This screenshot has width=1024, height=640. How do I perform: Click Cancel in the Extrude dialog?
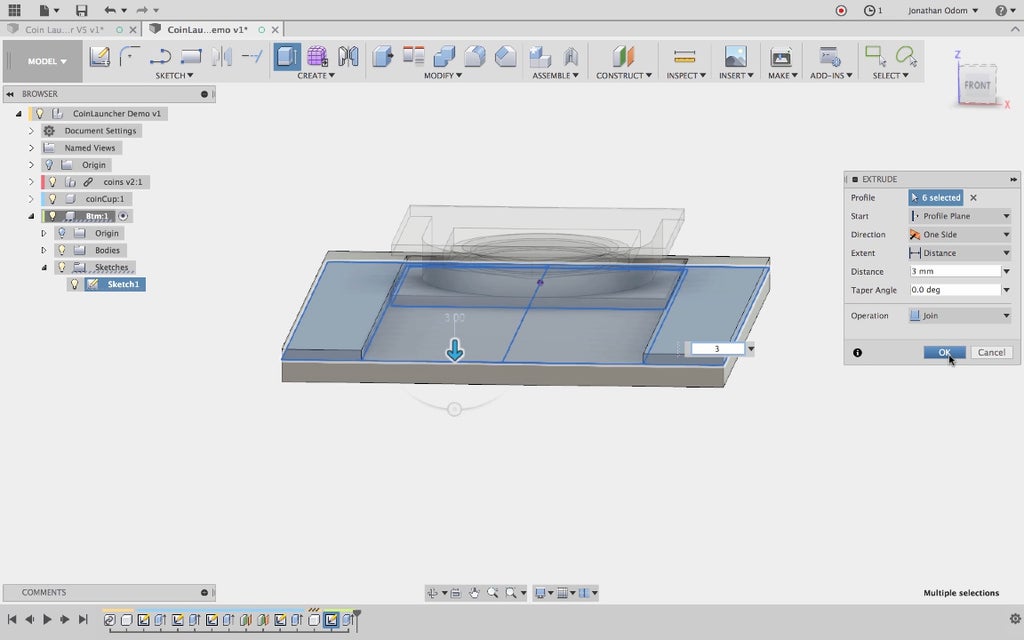[991, 352]
